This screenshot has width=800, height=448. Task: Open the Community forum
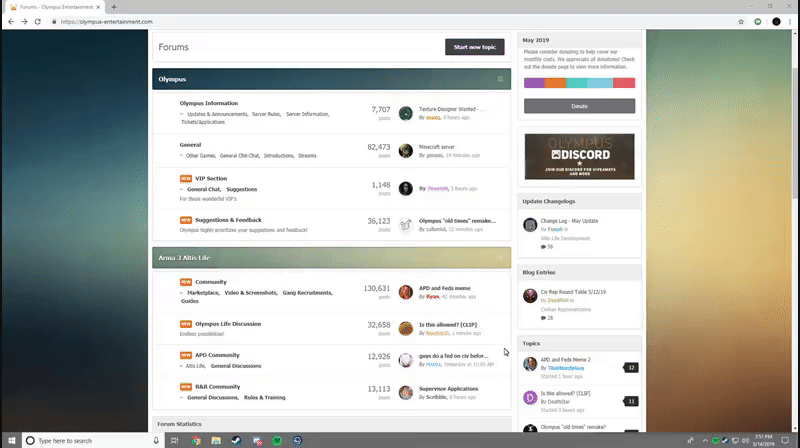[x=211, y=282]
